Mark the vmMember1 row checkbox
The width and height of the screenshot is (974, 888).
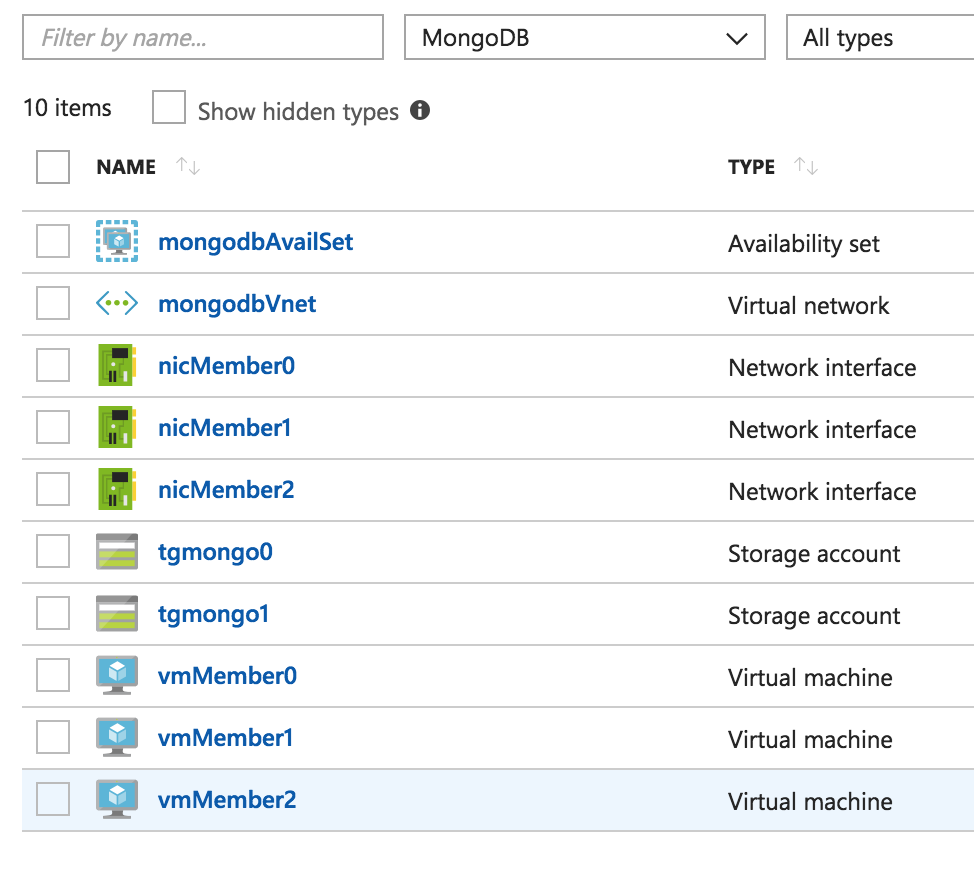tap(53, 737)
